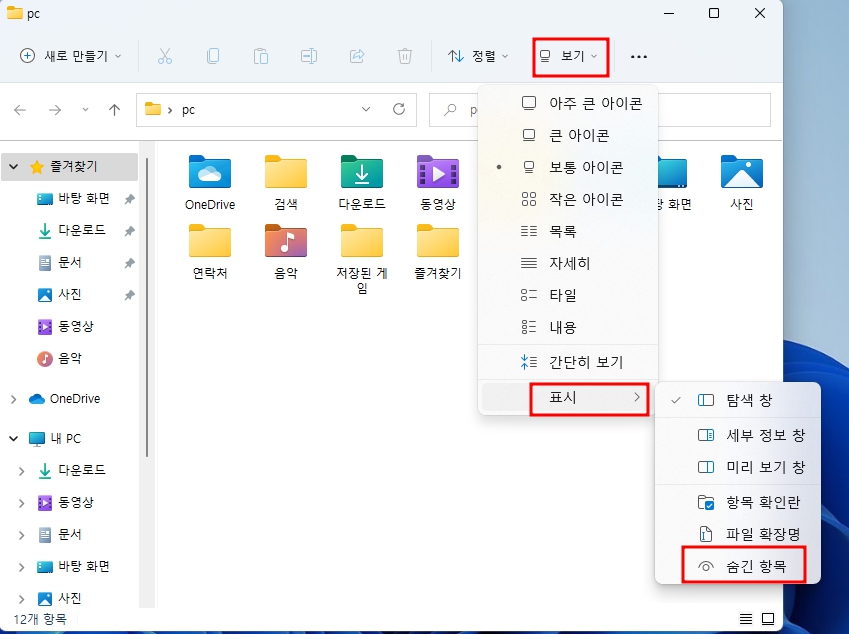Screen dimensions: 849x634
Task: Toggle 항목 확인란 item checkboxes
Action: point(737,502)
